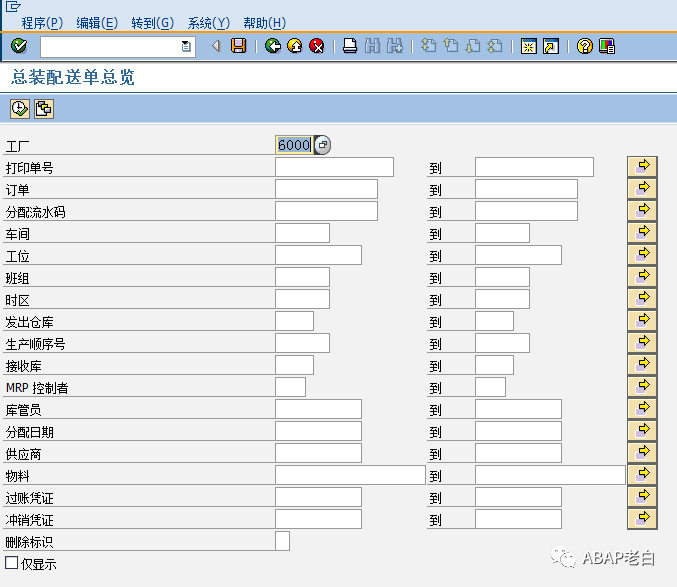Open the 转到(G) menu
The width and height of the screenshot is (677, 587).
coord(153,23)
